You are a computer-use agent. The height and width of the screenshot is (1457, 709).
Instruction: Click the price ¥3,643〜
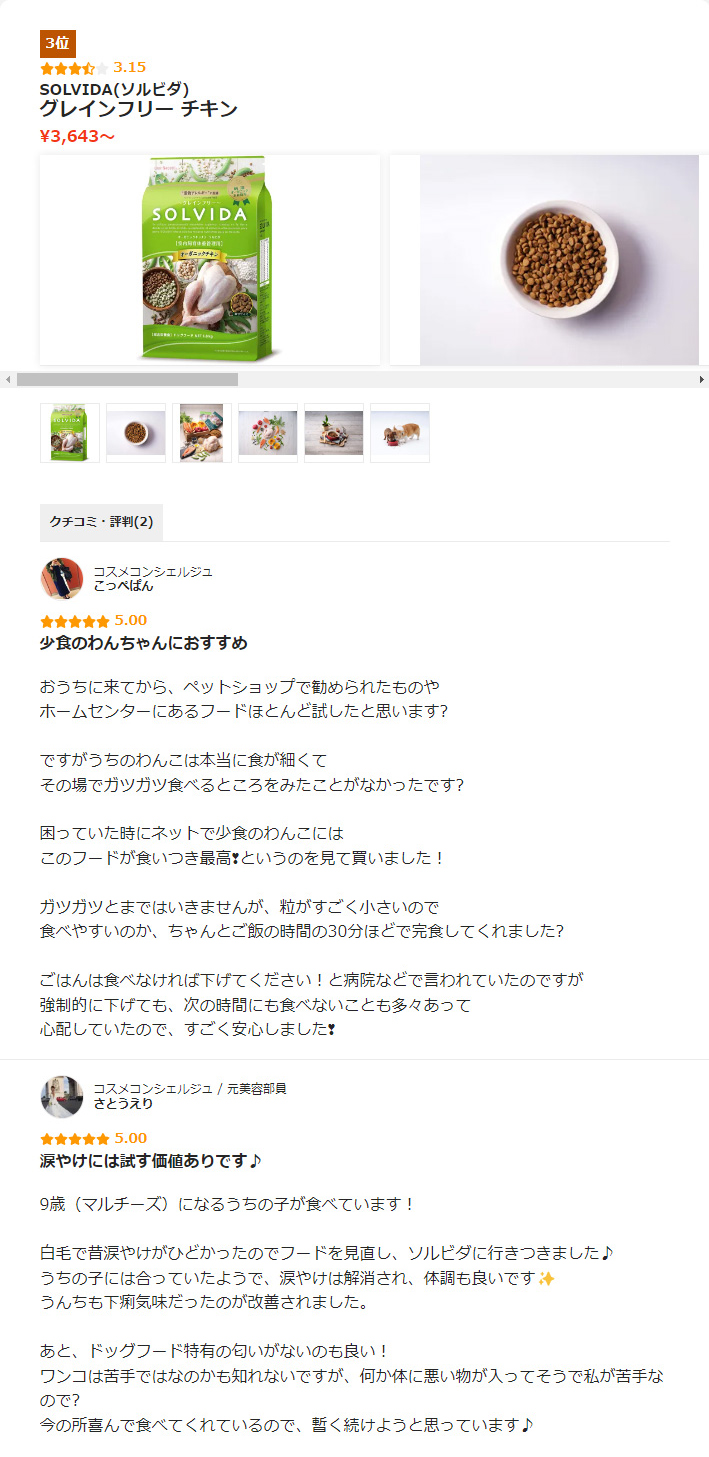(x=77, y=136)
